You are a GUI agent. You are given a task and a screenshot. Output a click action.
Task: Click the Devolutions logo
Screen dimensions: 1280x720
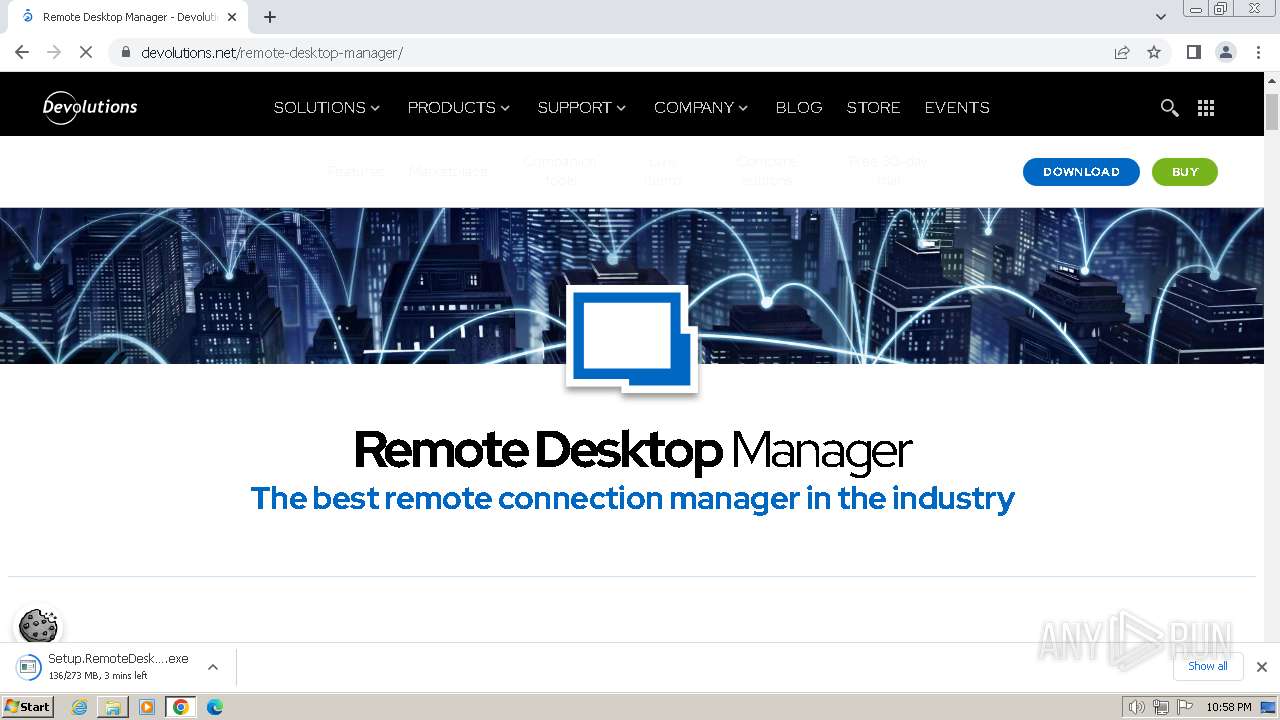coord(90,107)
